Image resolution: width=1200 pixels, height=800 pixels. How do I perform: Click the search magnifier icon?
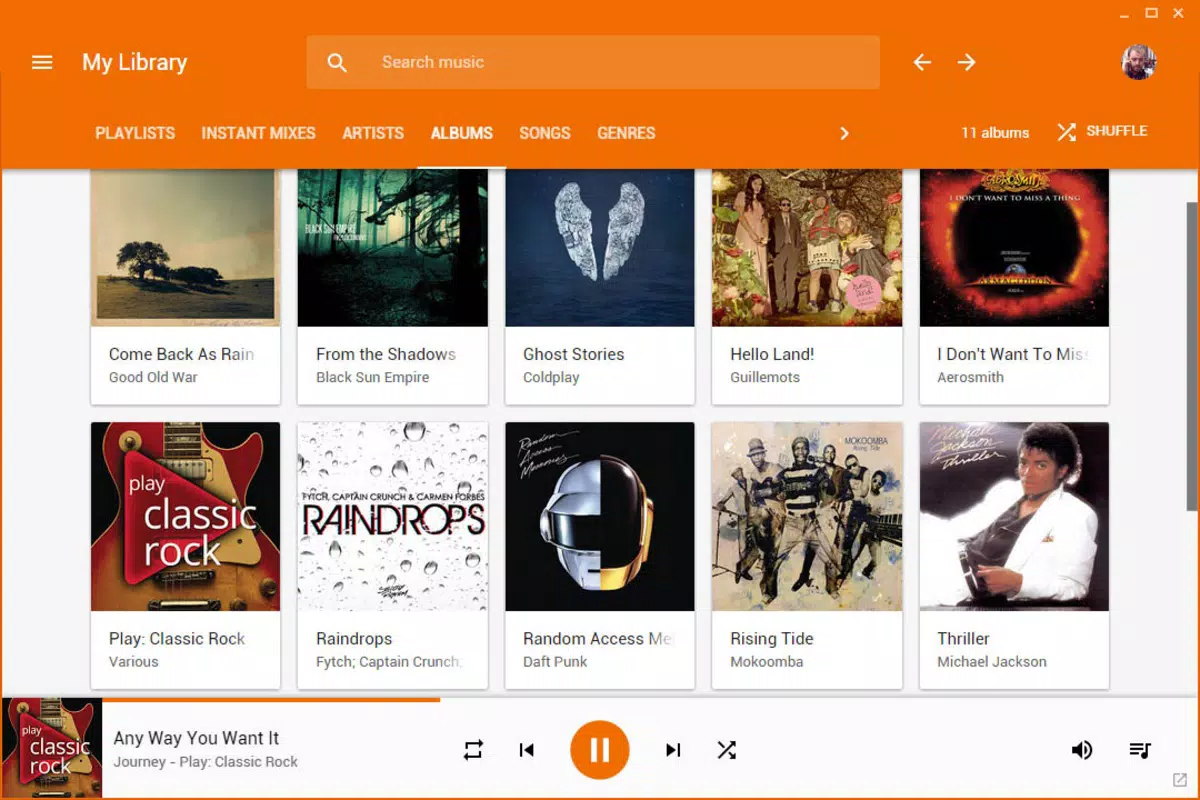click(x=337, y=62)
